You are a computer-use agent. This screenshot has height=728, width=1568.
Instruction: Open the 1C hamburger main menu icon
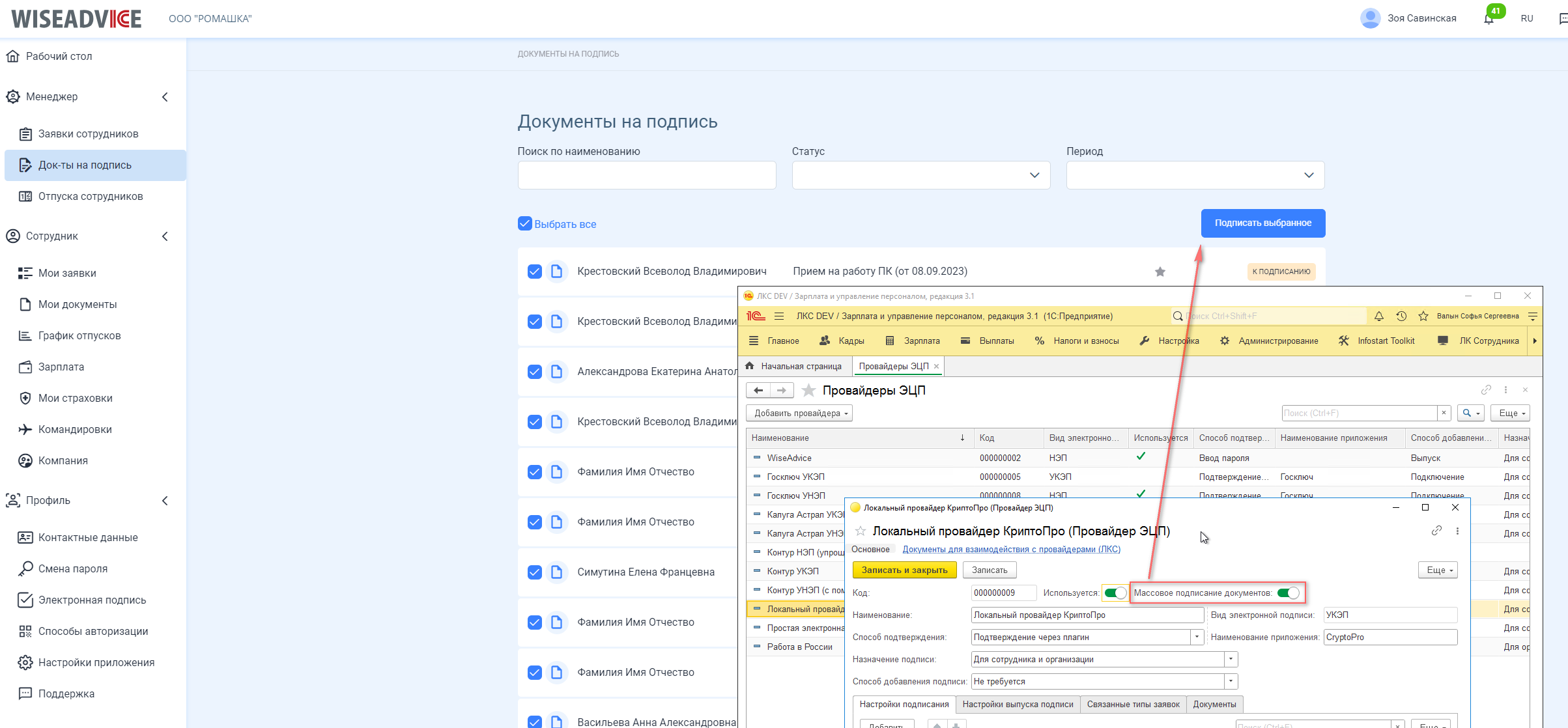[779, 316]
